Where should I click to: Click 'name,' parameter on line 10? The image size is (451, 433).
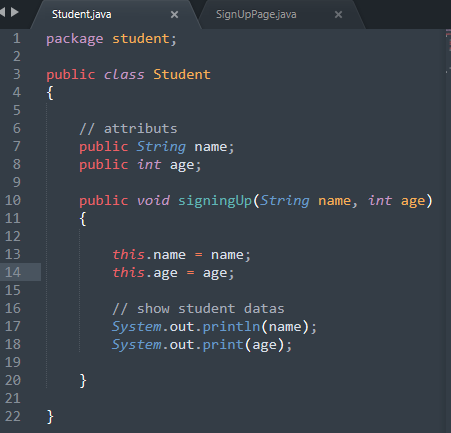click(338, 201)
